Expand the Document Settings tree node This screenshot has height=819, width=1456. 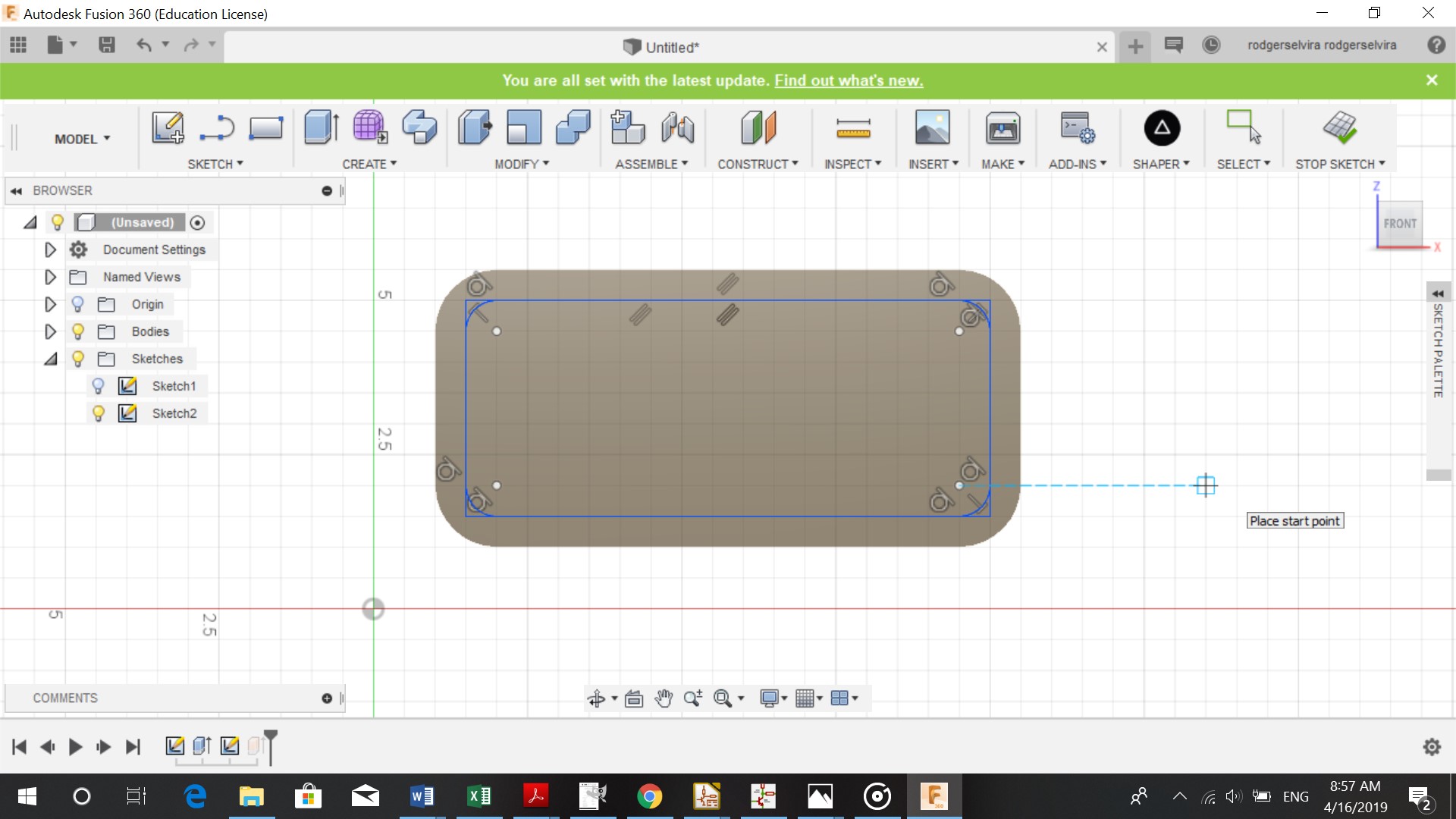[x=50, y=249]
